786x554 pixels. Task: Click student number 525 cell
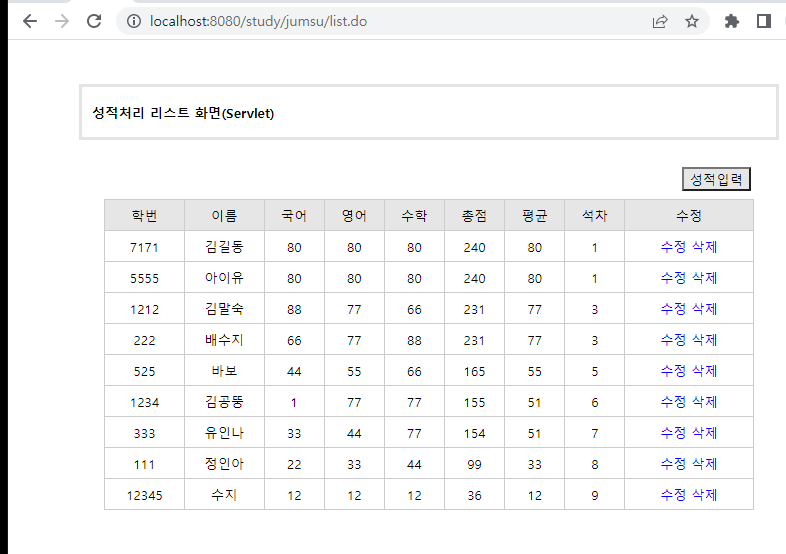point(144,372)
